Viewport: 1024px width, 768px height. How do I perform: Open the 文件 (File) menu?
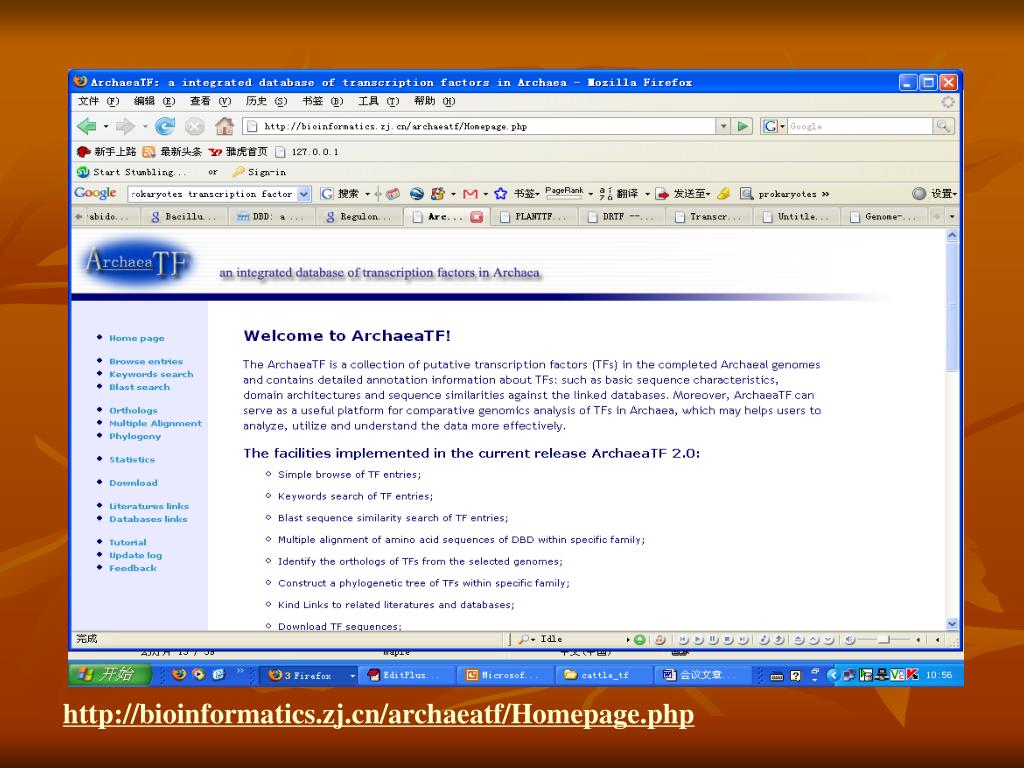pos(98,101)
